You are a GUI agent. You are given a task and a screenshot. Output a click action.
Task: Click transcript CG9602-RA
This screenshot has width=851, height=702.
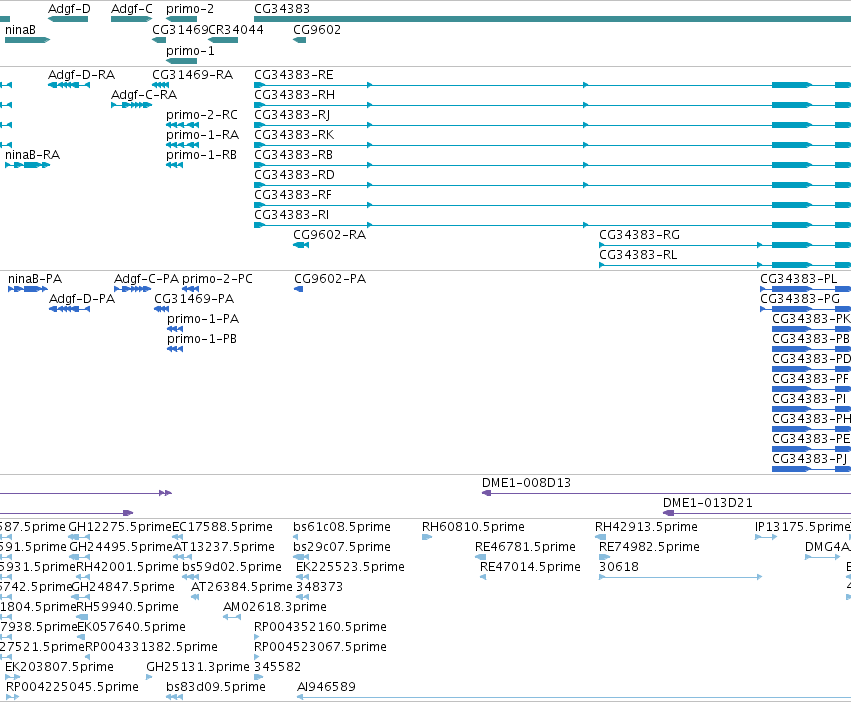click(x=329, y=235)
